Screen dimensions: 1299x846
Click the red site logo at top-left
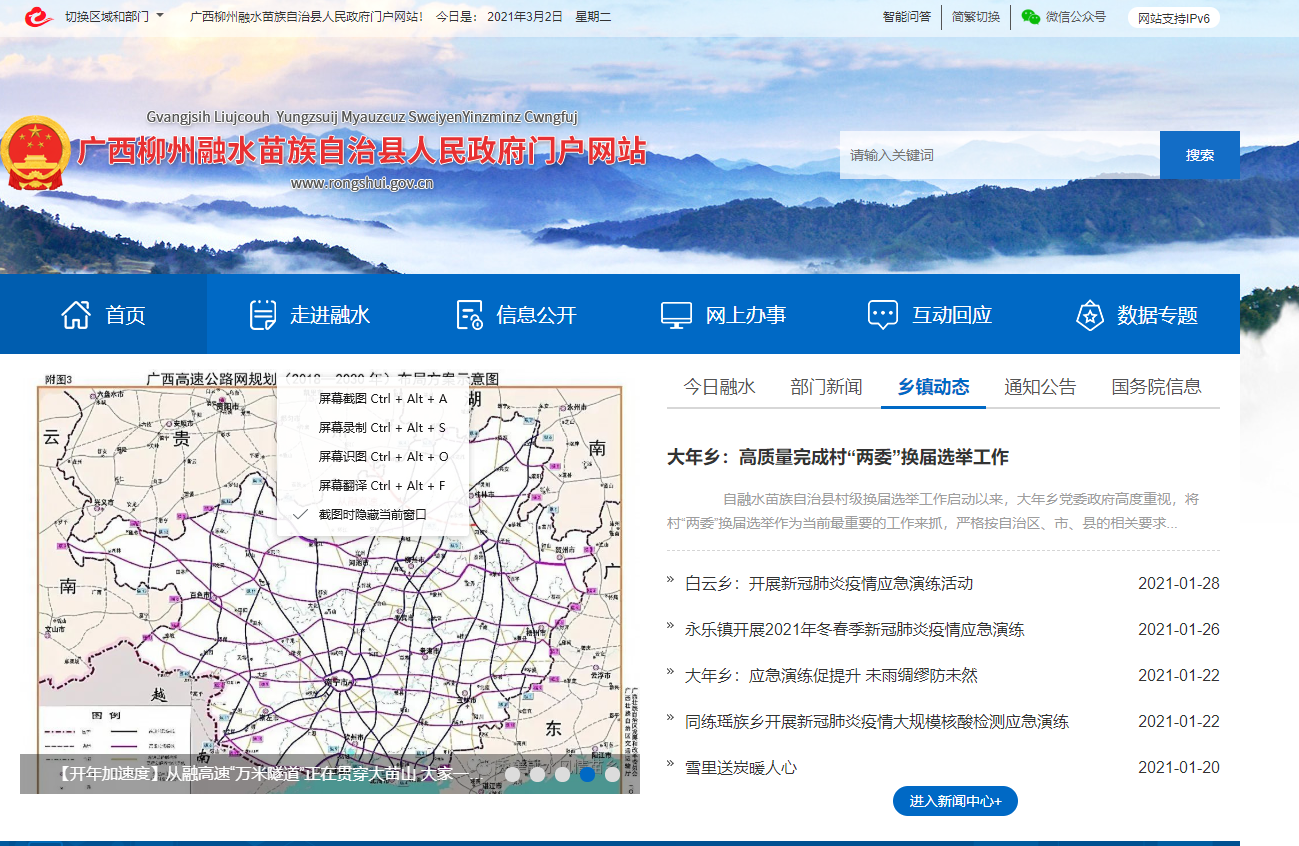tap(39, 17)
